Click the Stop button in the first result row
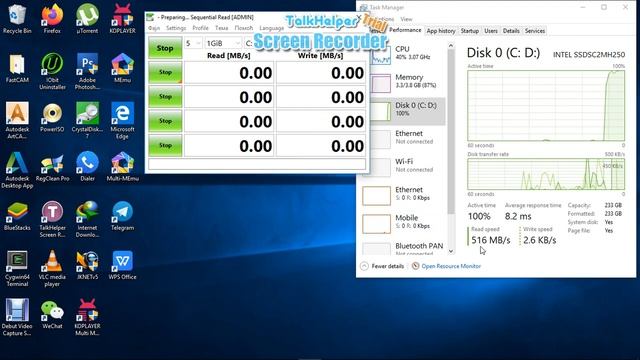The width and height of the screenshot is (640, 360). (165, 72)
